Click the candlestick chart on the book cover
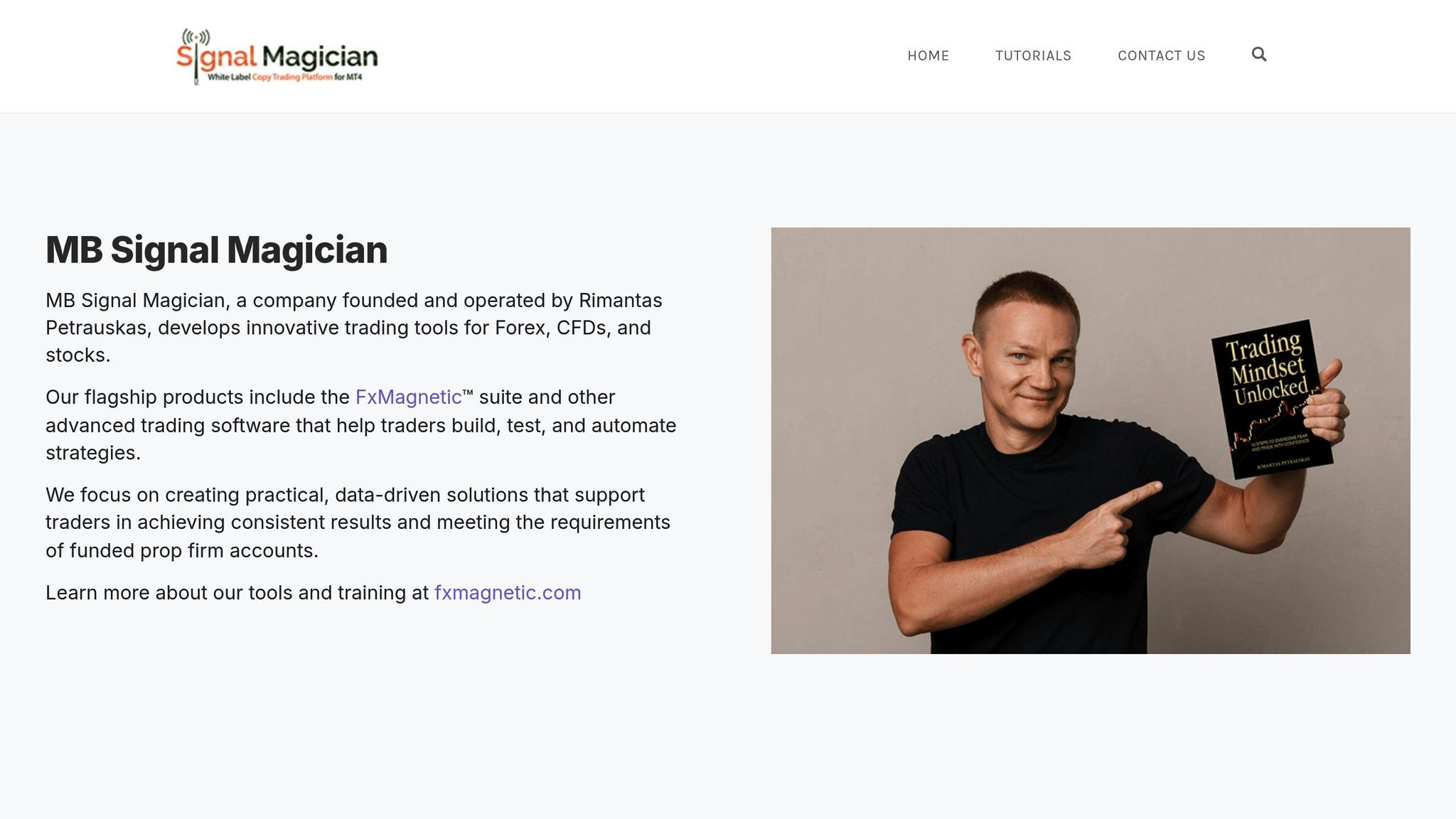Screen dimensions: 1456x819 [x=1273, y=423]
